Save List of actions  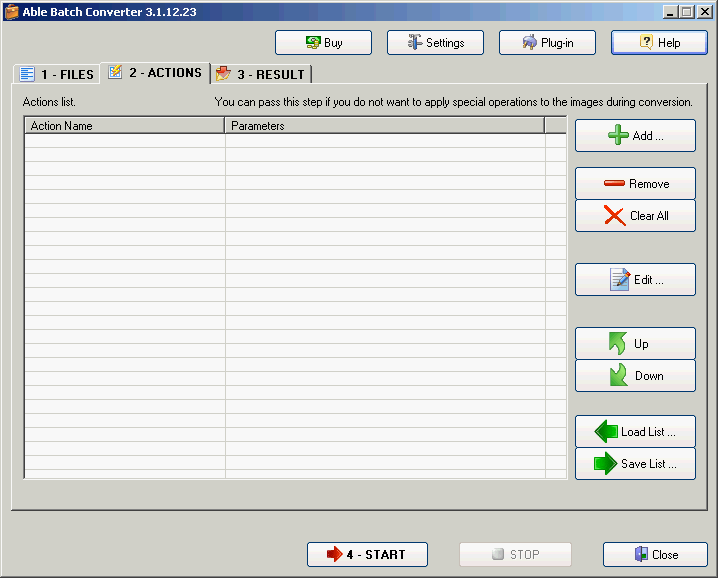tap(635, 463)
